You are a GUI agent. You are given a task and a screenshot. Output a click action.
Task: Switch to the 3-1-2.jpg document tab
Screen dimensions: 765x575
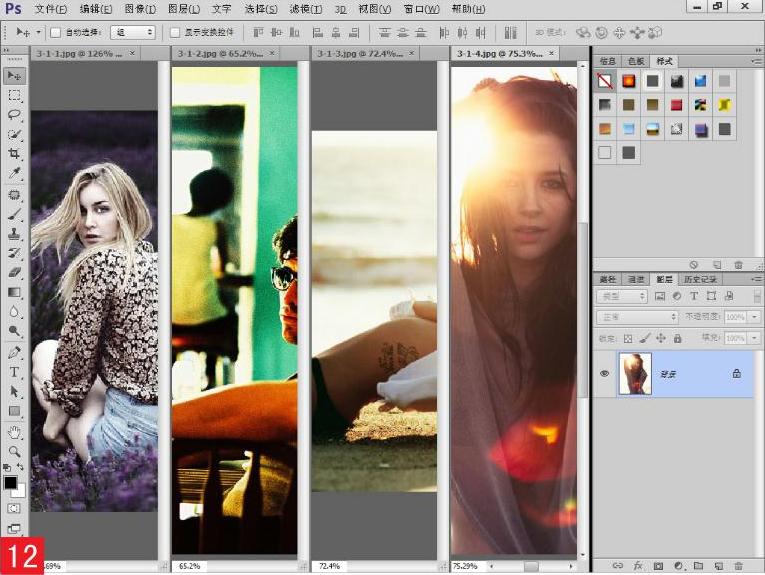(220, 53)
